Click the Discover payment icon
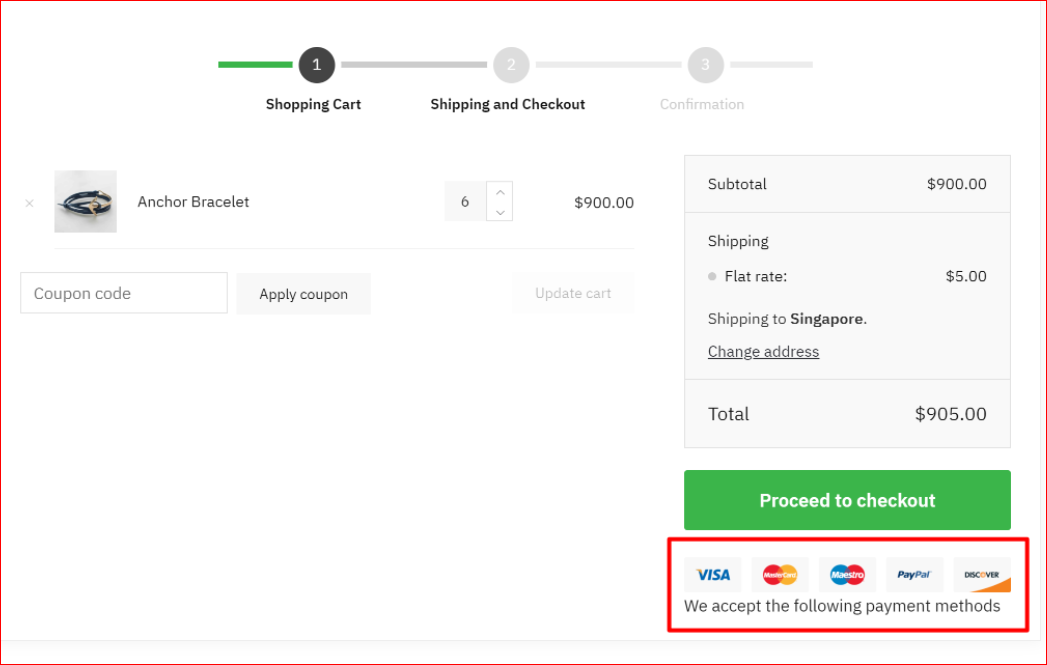1047x665 pixels. (x=982, y=575)
